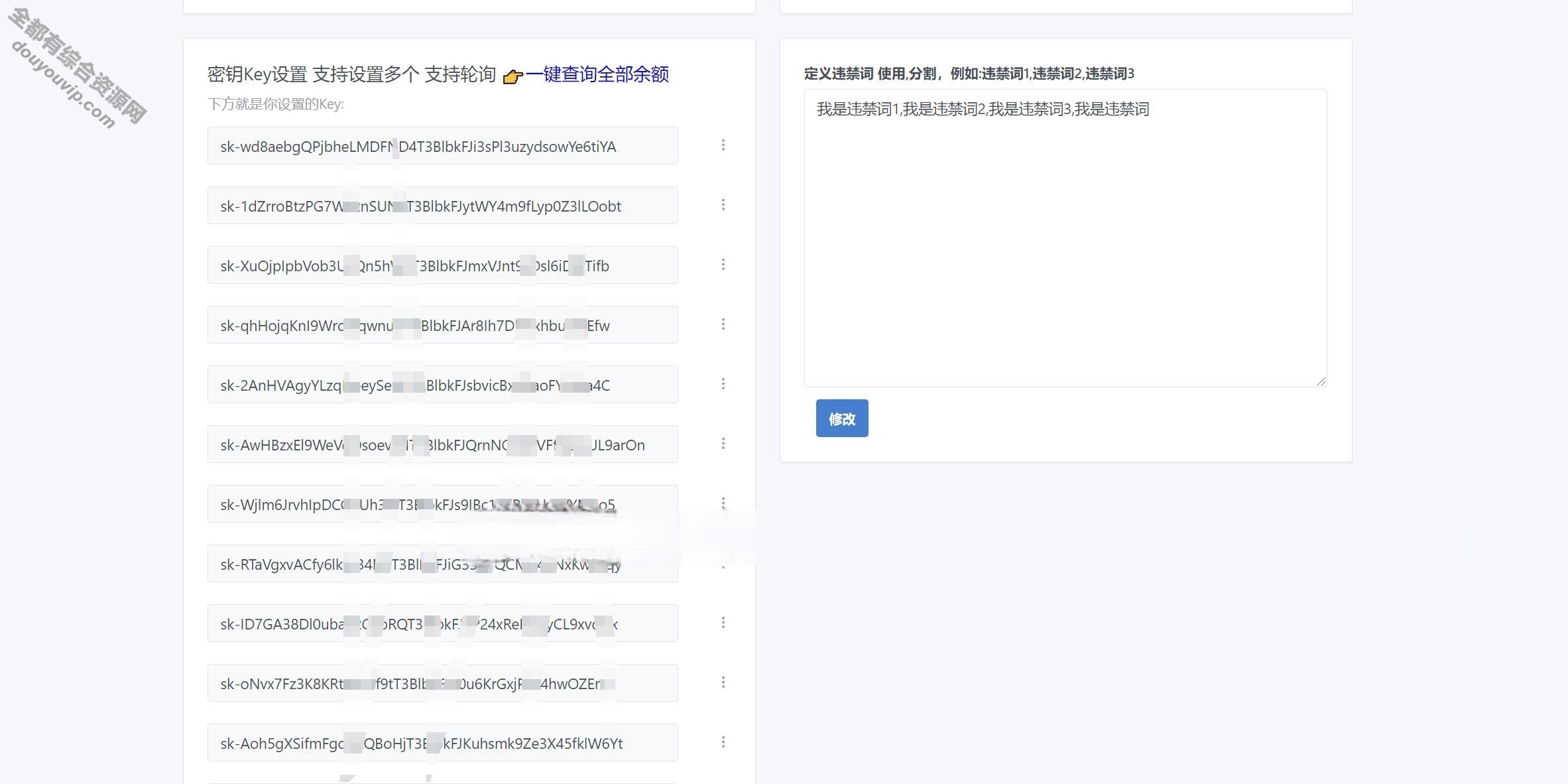Click the key field starting sk-2AnHVAgyYLzq
Screen dimensions: 1568x784
point(442,385)
